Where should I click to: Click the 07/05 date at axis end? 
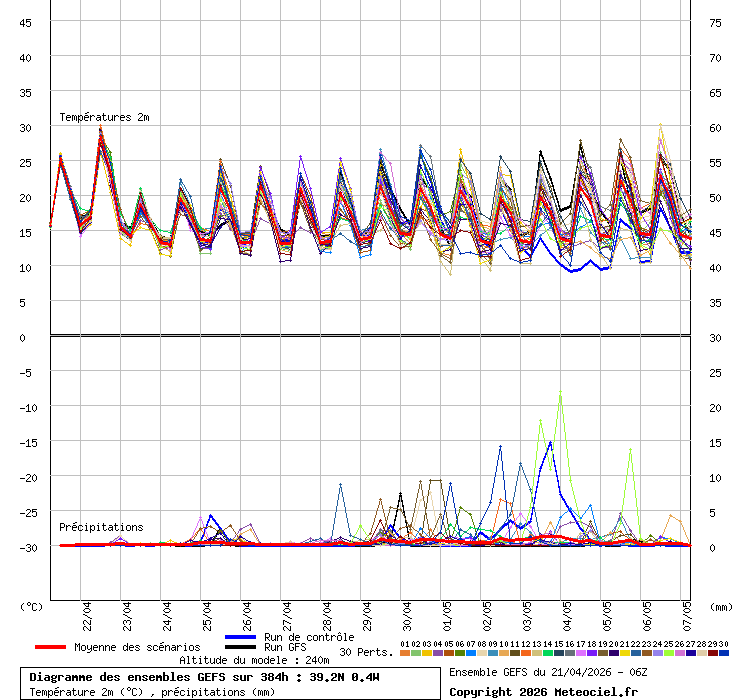click(x=688, y=612)
